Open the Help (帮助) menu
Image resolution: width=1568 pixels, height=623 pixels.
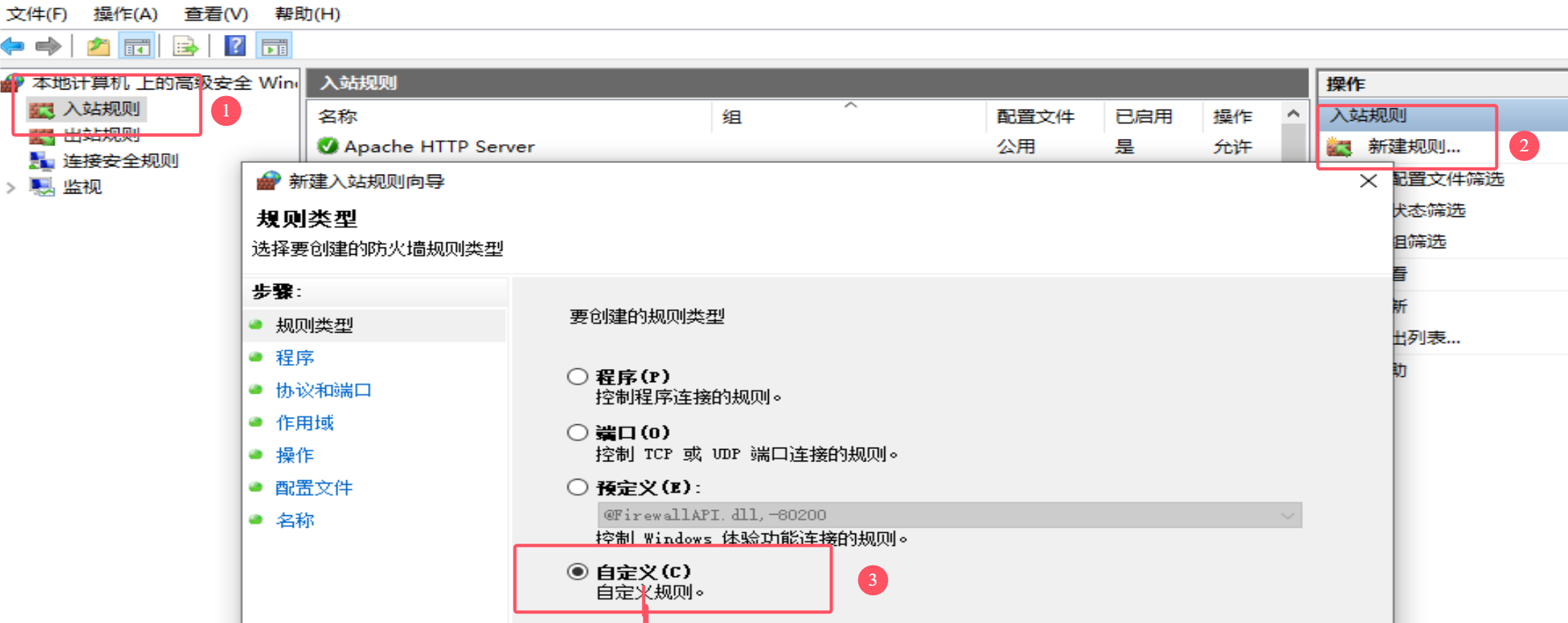click(308, 14)
